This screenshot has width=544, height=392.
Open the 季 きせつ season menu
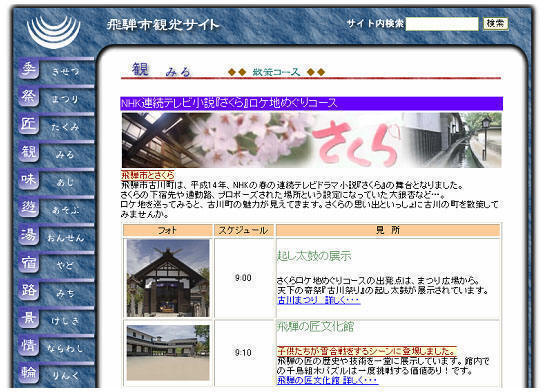[x=56, y=70]
